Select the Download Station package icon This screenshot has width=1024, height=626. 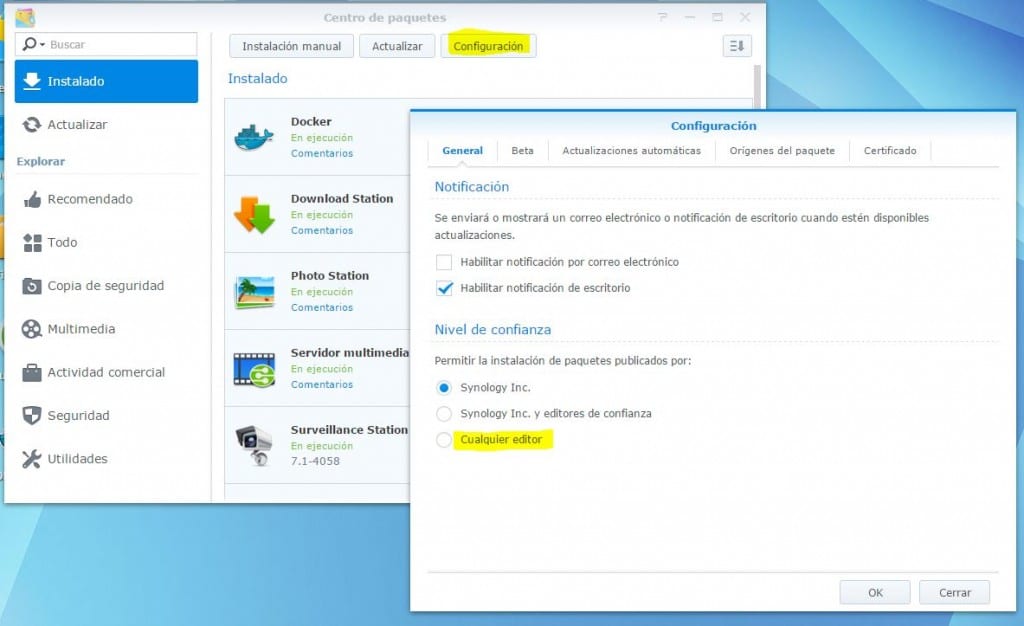pos(253,212)
